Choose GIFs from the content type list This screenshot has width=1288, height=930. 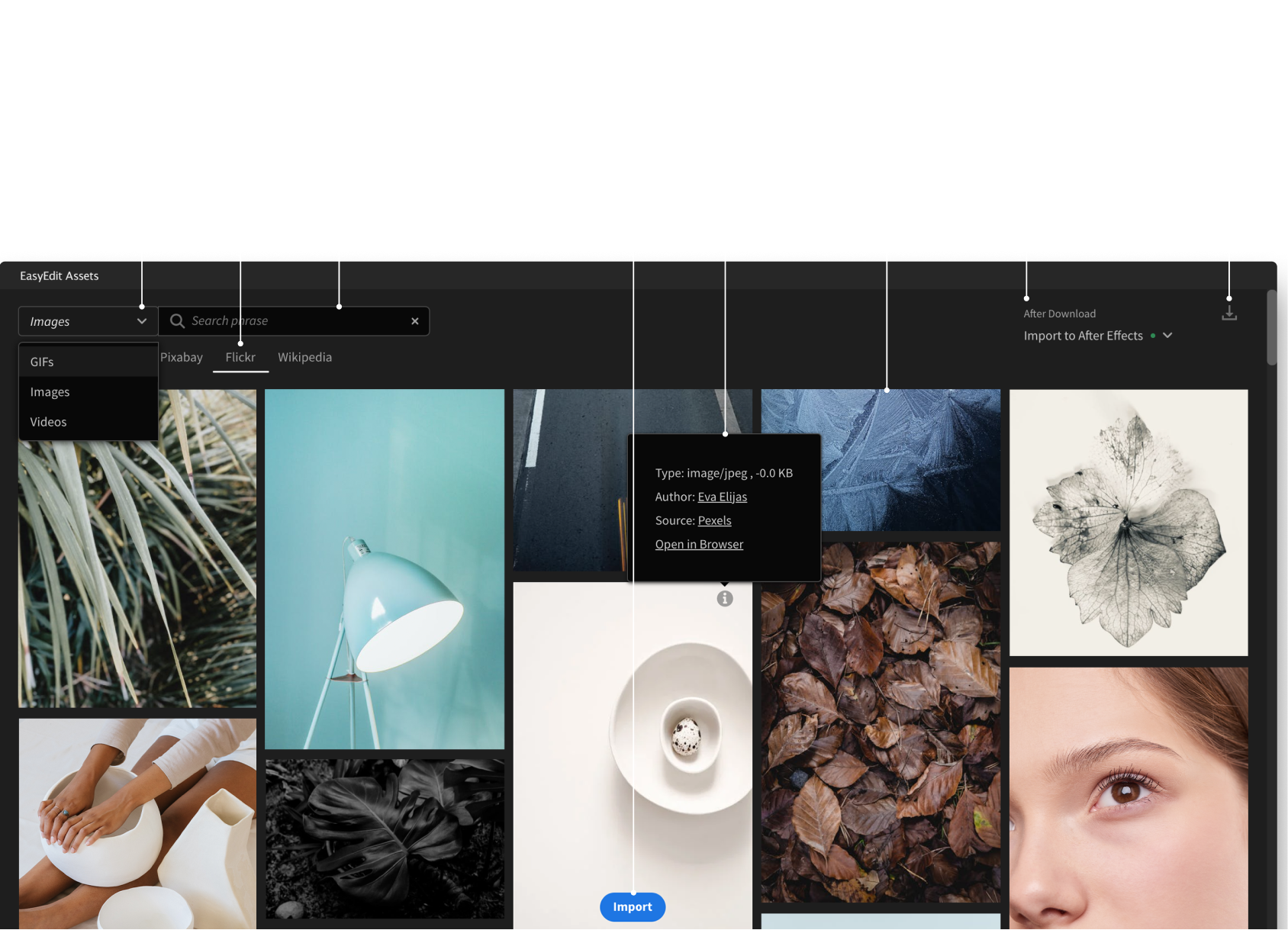point(42,362)
